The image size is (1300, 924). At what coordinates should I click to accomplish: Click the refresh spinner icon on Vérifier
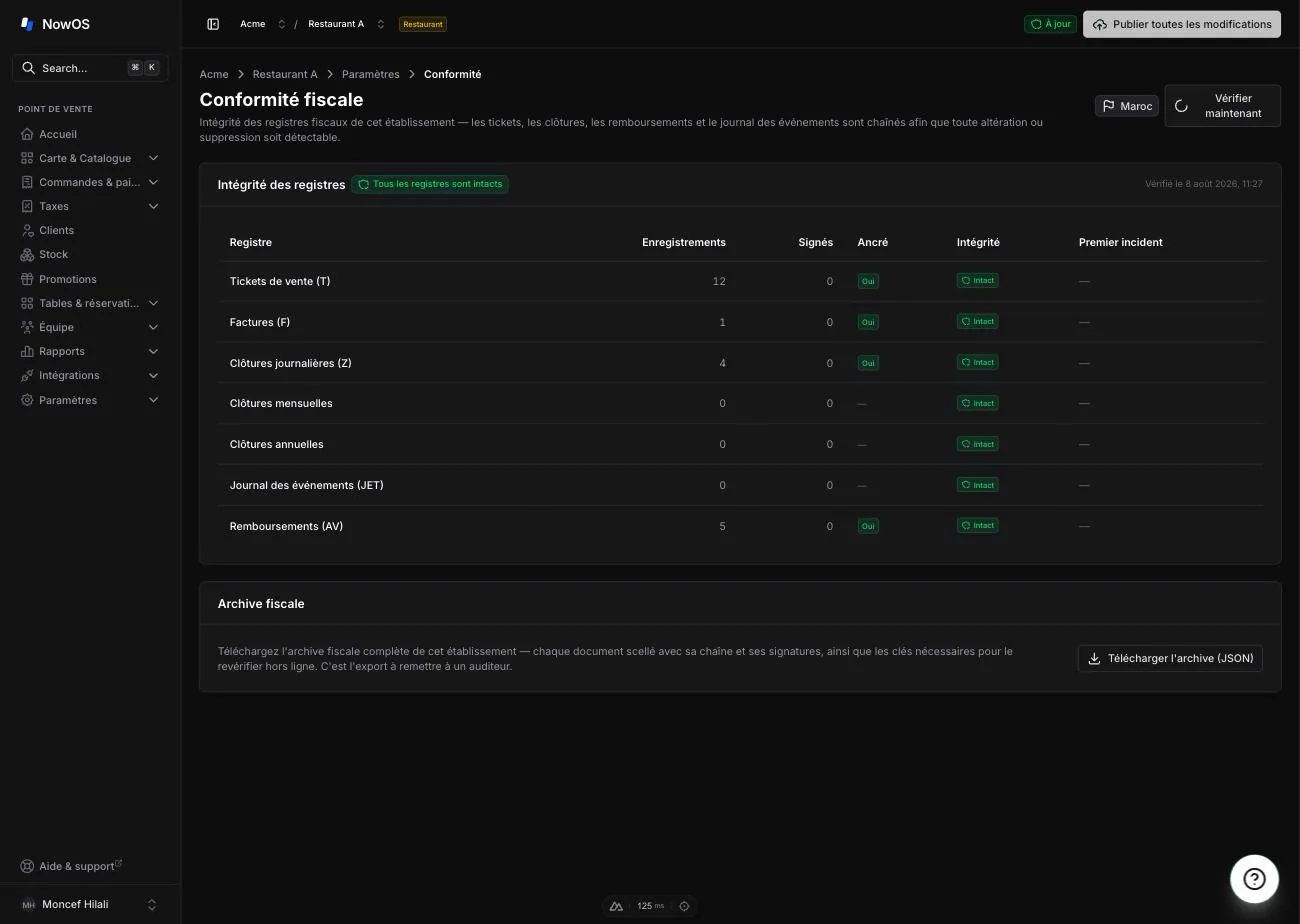tap(1181, 106)
